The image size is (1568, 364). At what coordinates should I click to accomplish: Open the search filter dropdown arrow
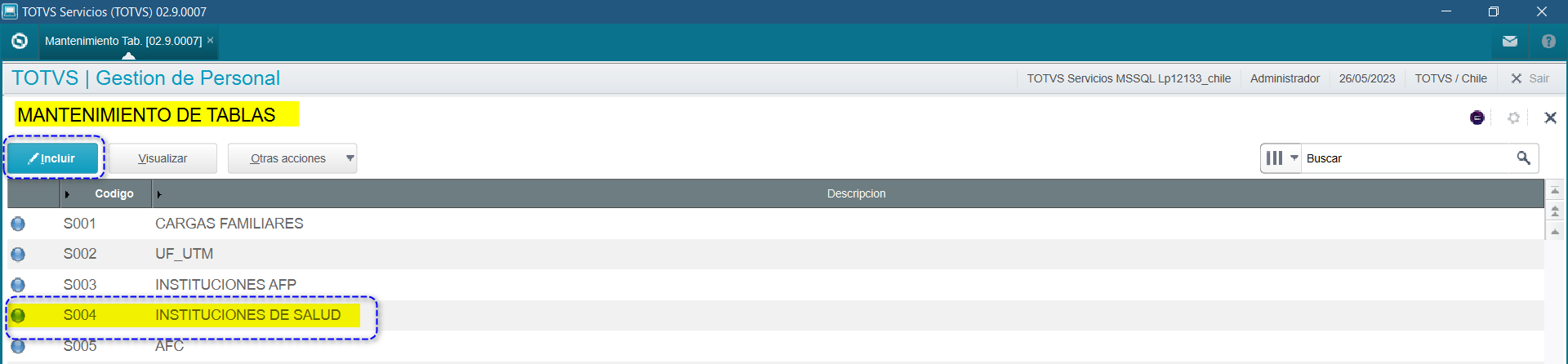(1294, 158)
